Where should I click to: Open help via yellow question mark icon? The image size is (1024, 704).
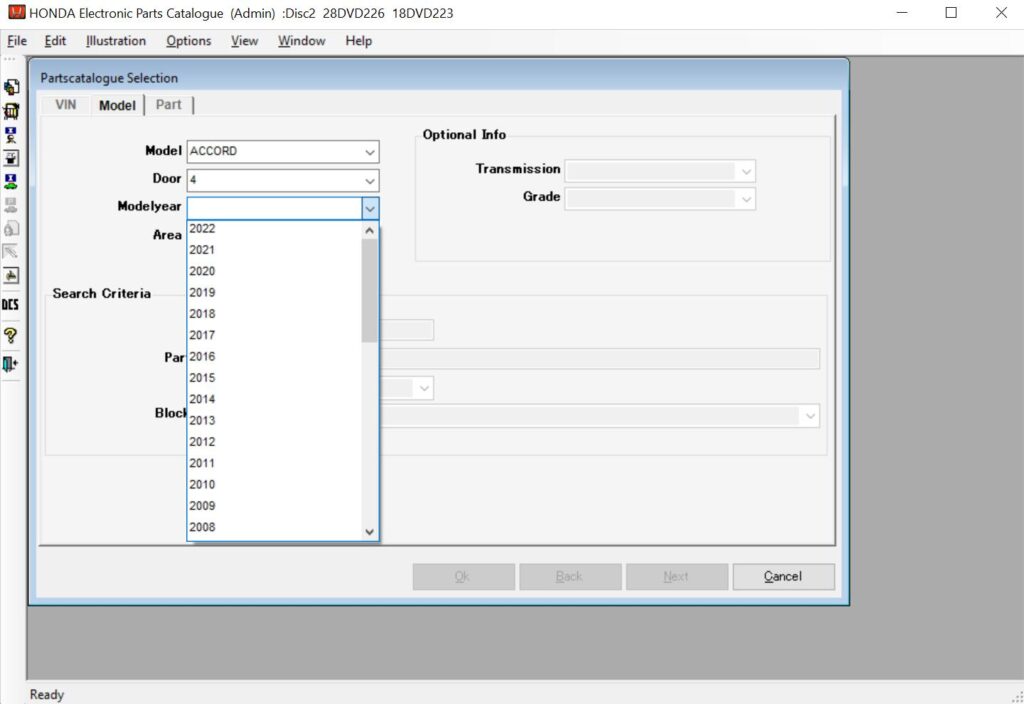click(x=10, y=335)
